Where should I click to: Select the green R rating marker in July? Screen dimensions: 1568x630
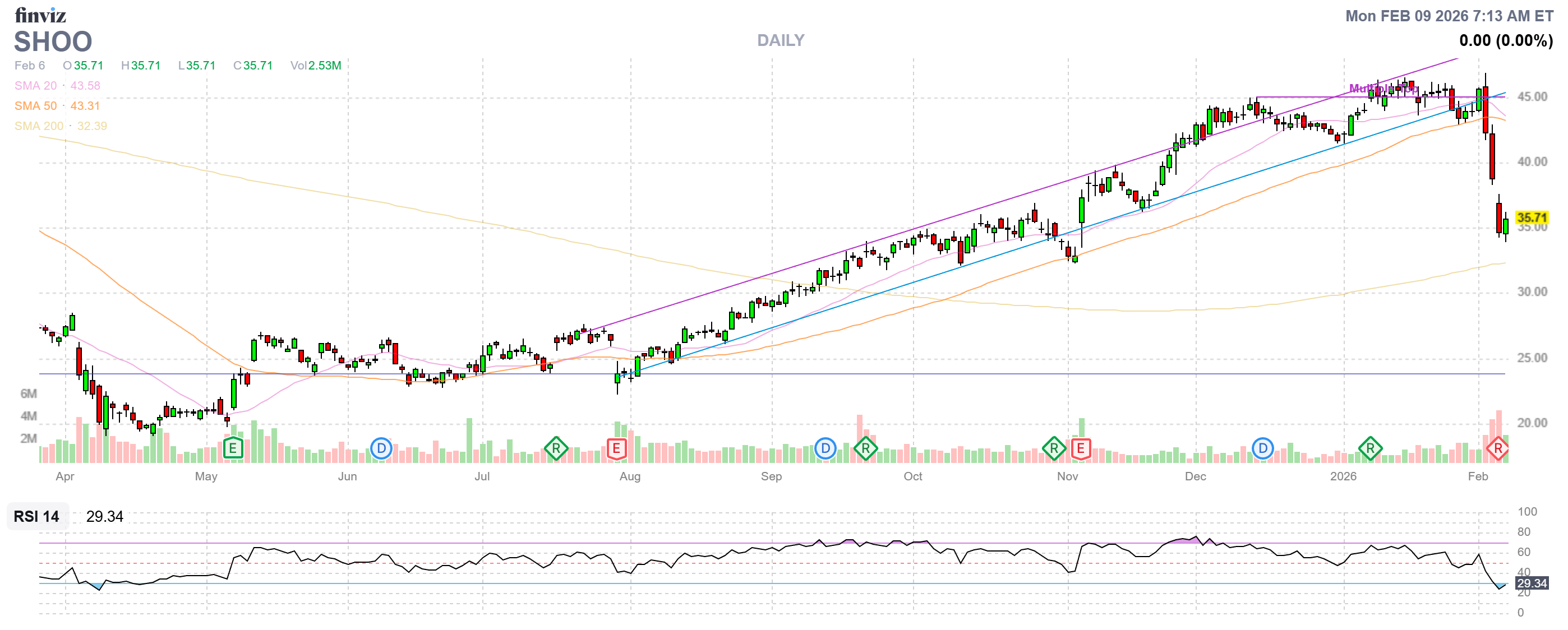coord(556,449)
